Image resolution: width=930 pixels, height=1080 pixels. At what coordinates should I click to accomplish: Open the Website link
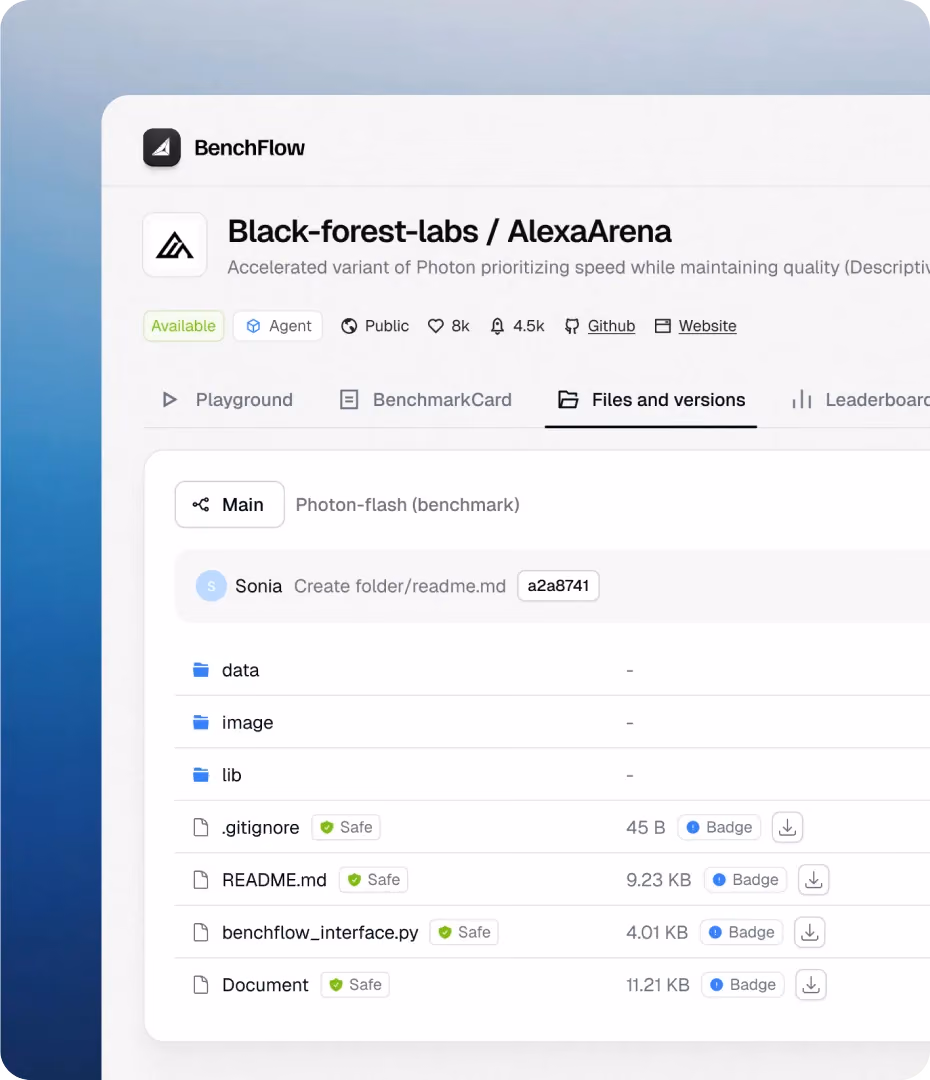pos(707,326)
